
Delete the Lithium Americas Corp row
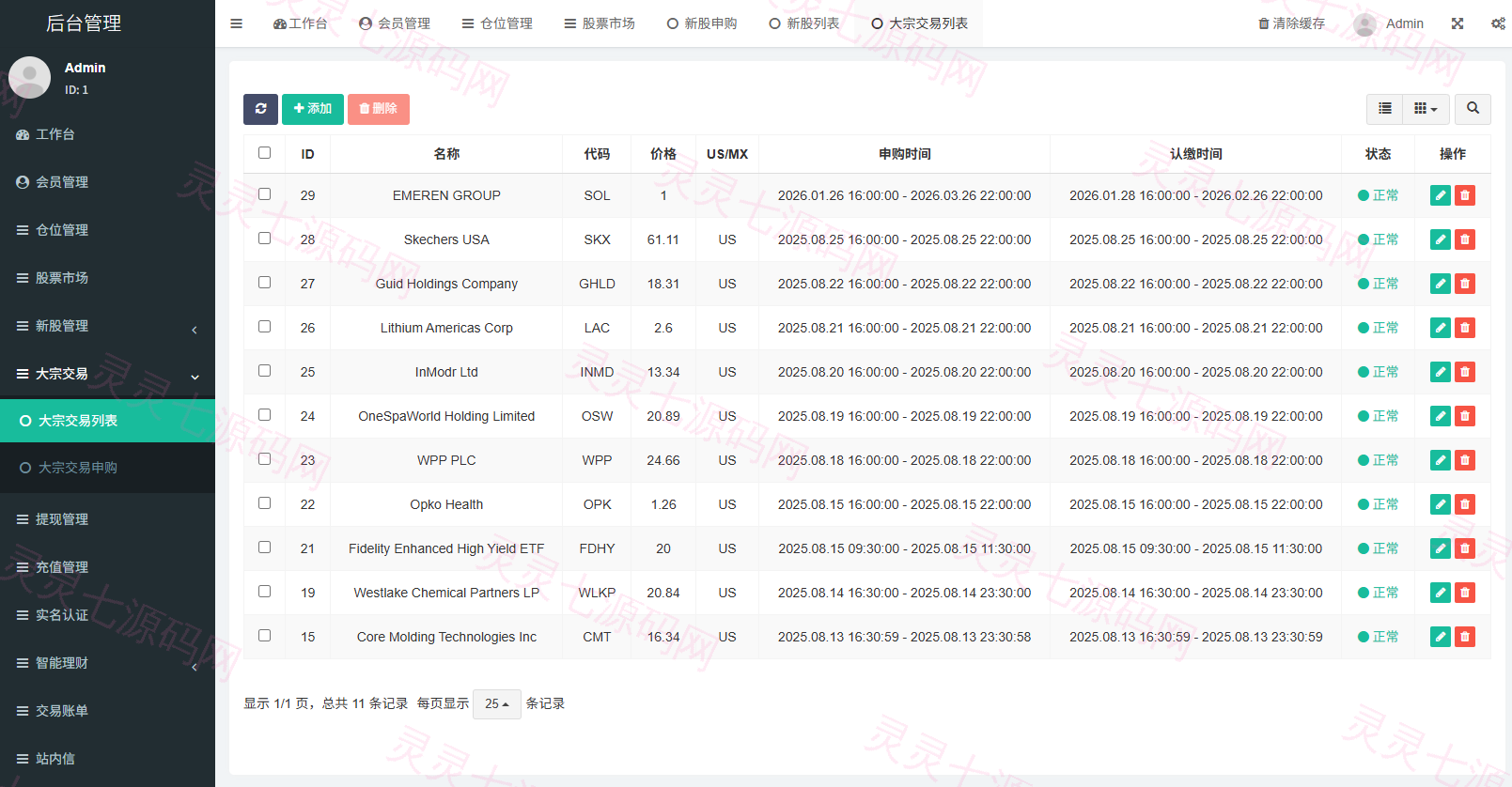pos(1464,328)
